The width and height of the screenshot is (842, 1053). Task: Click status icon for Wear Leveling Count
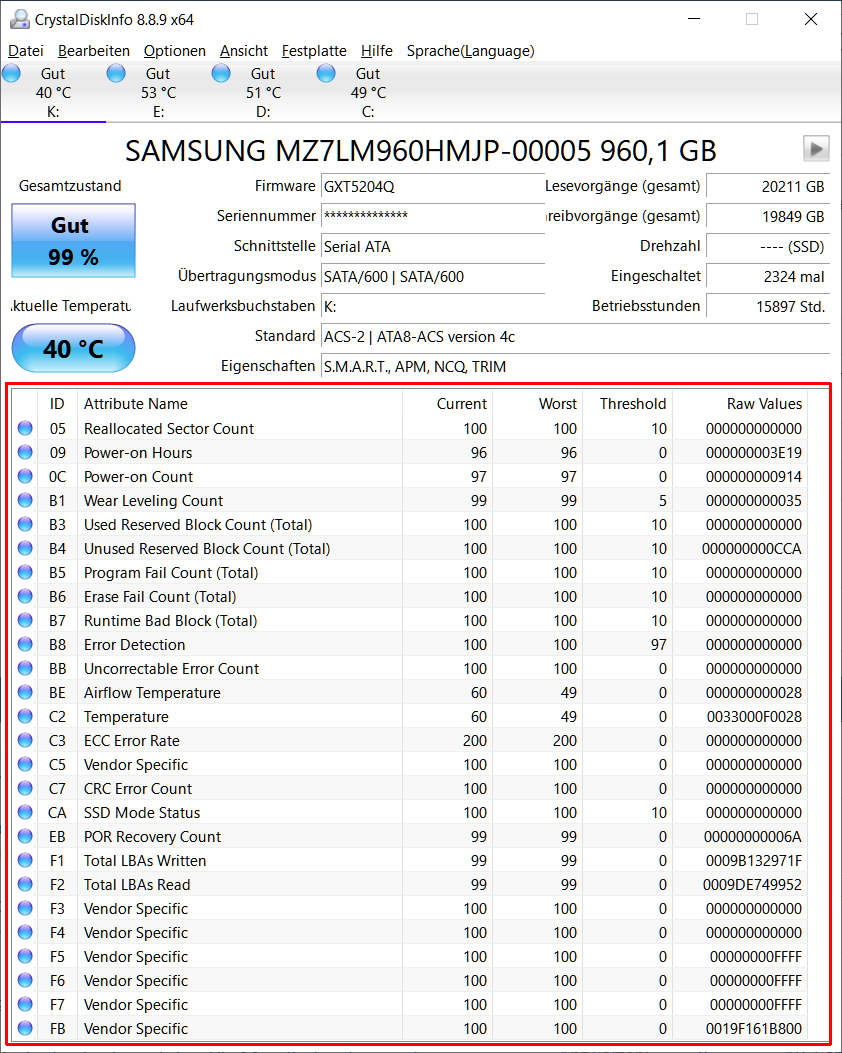(25, 500)
